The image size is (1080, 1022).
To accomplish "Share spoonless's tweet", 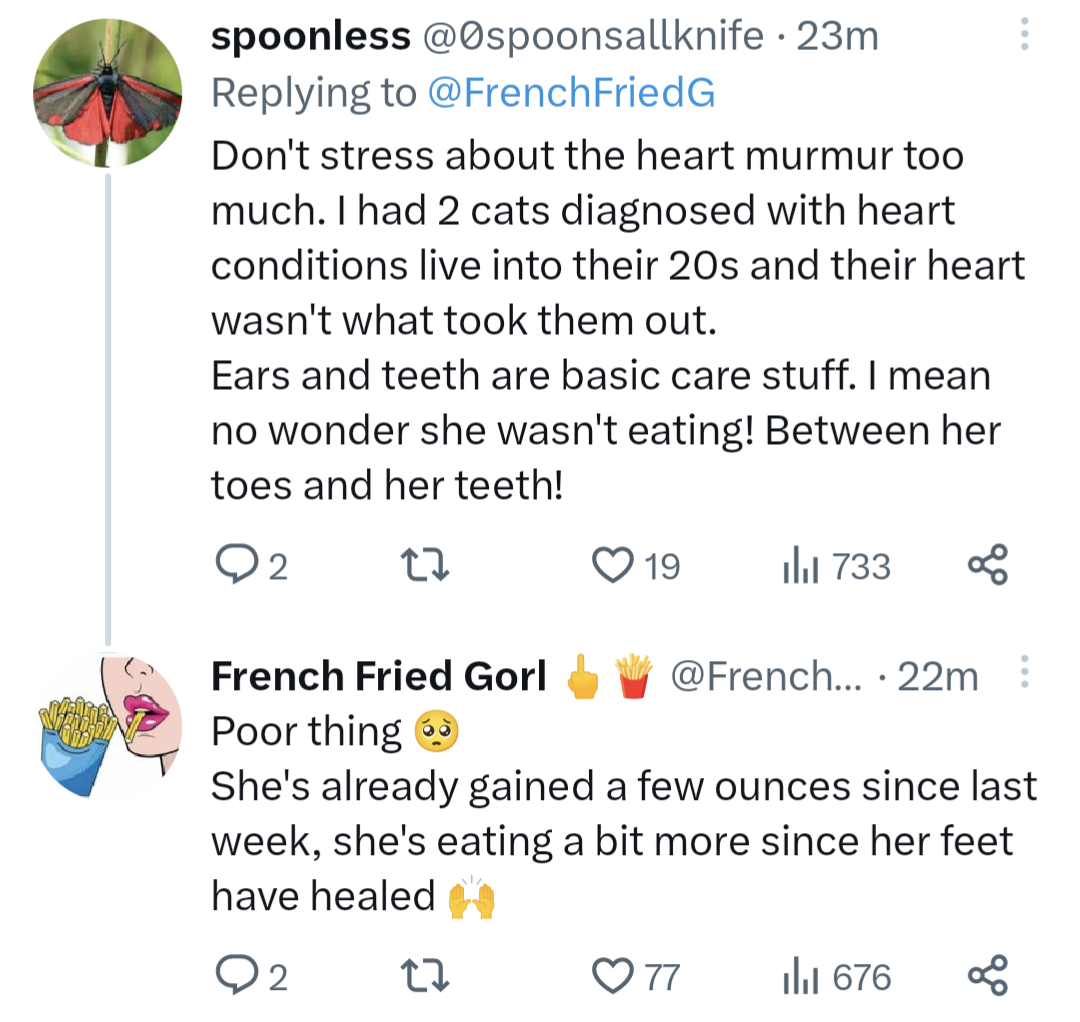I will click(x=988, y=565).
